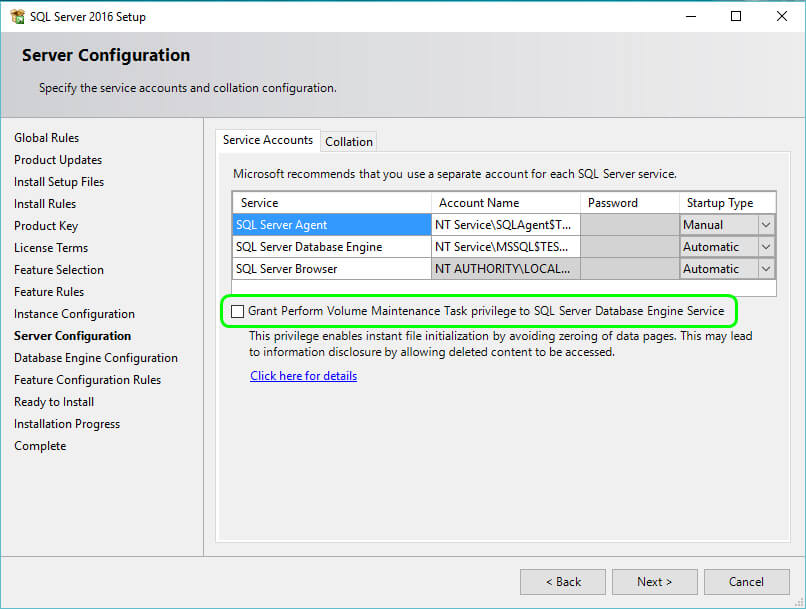Select the SQL Server Agent service row

(x=332, y=225)
